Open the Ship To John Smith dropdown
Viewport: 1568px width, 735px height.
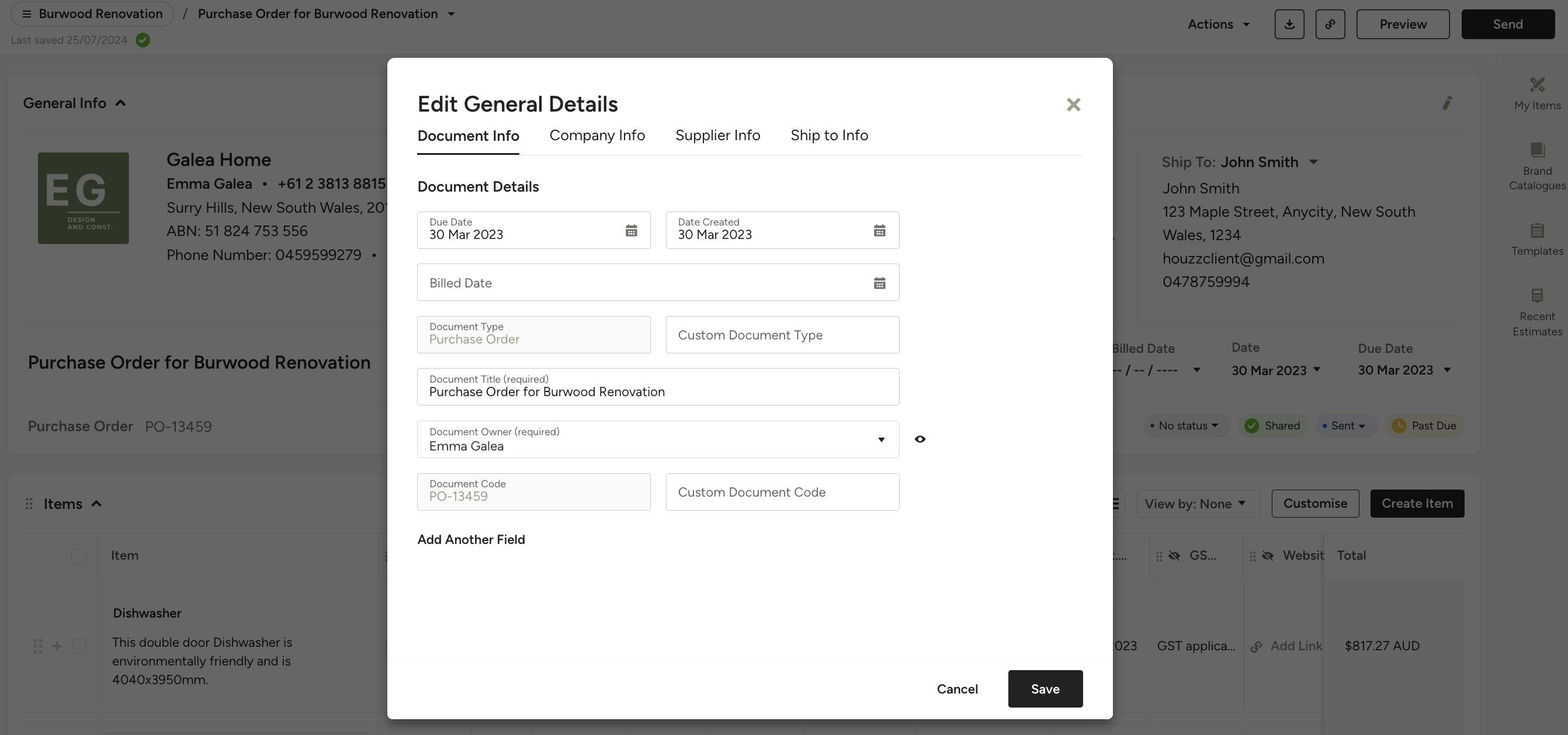(1313, 162)
